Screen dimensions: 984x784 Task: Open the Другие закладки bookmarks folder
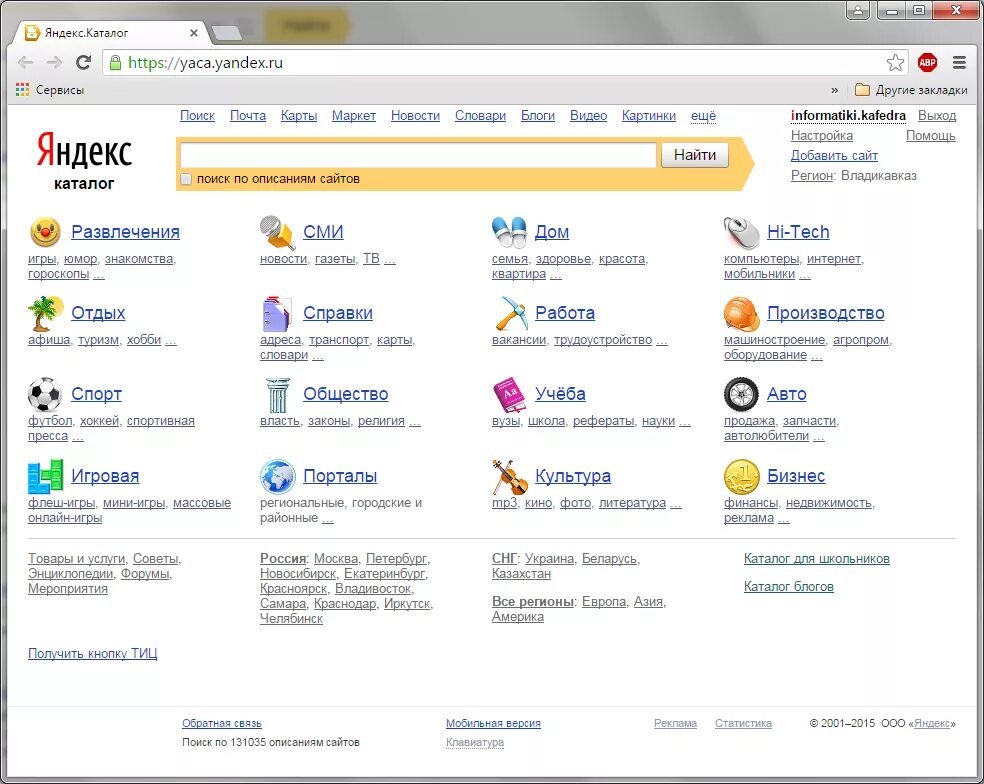pos(911,90)
